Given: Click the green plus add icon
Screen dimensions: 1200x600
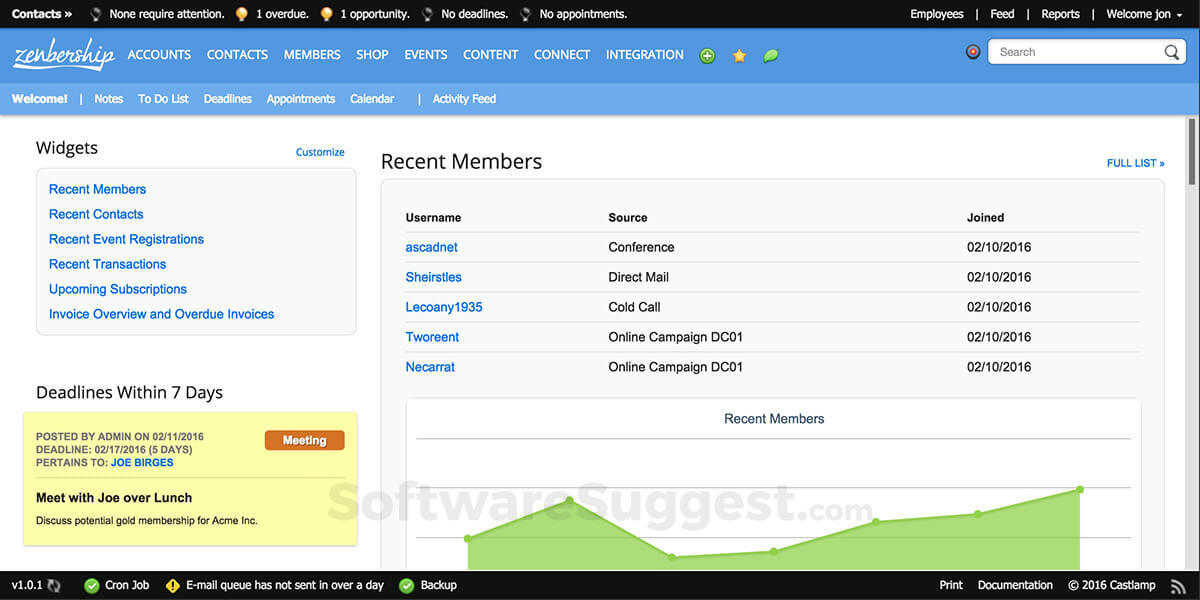Looking at the screenshot, I should click(707, 56).
